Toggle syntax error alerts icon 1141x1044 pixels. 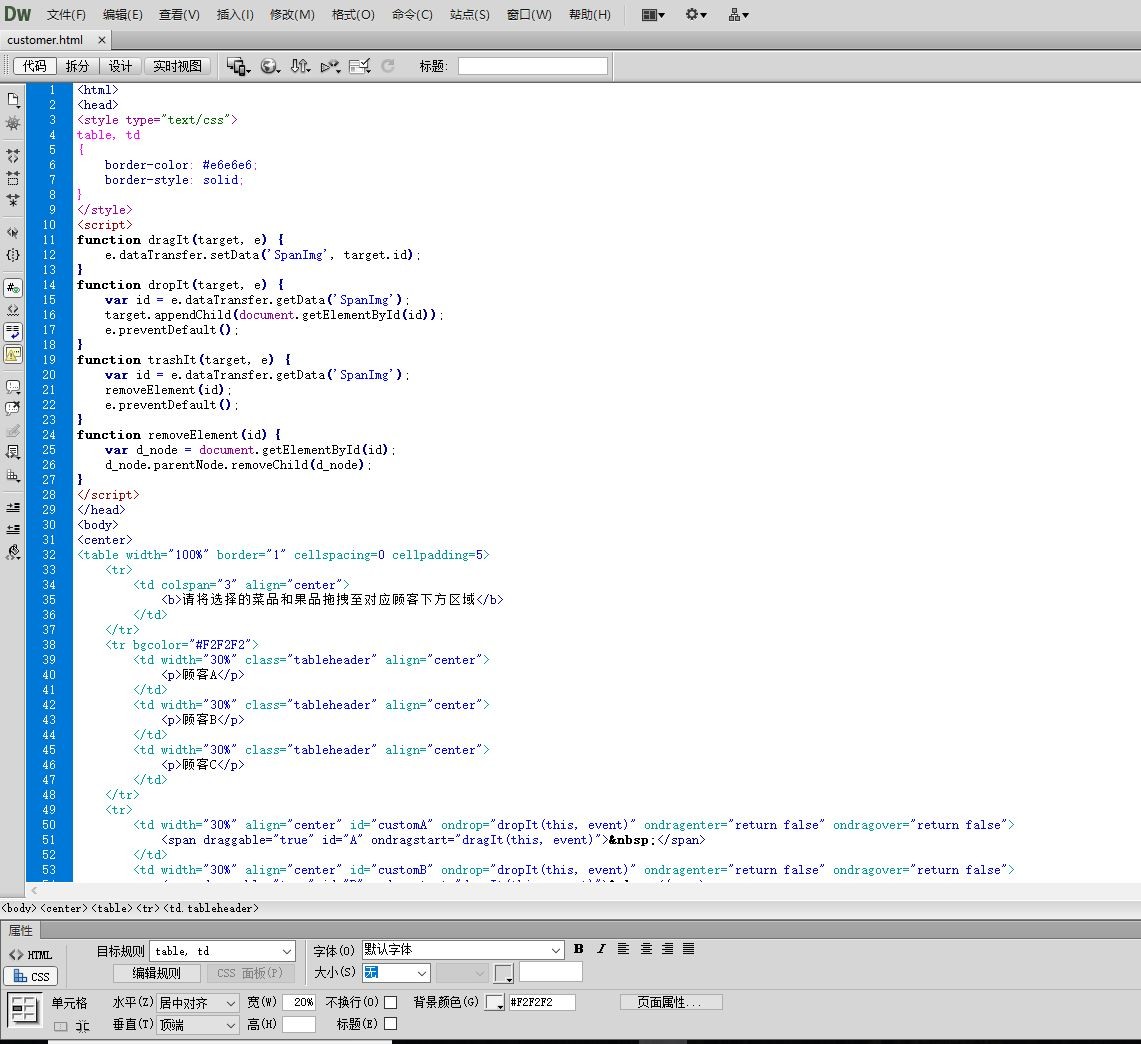13,354
